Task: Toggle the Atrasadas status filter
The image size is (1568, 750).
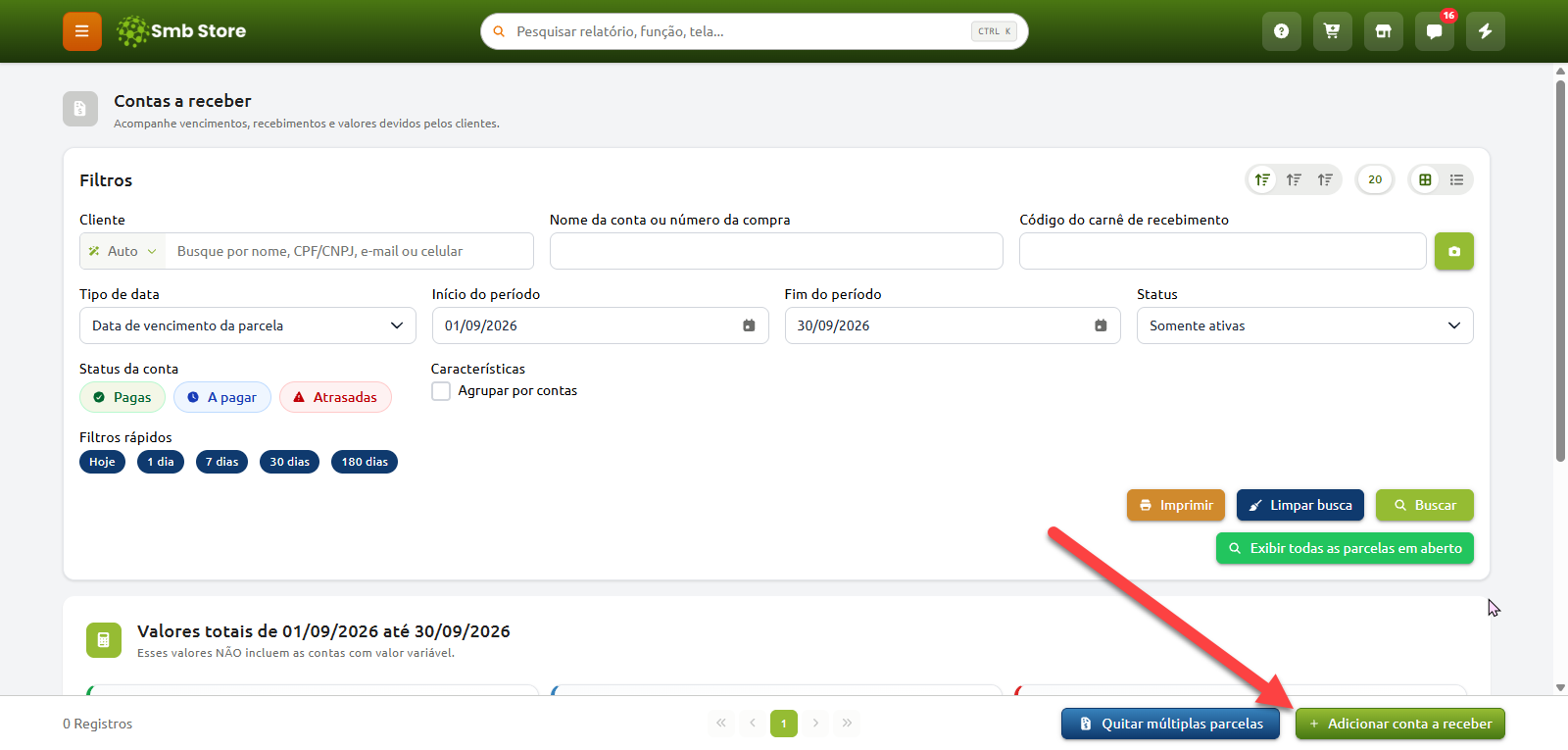Action: pos(335,397)
